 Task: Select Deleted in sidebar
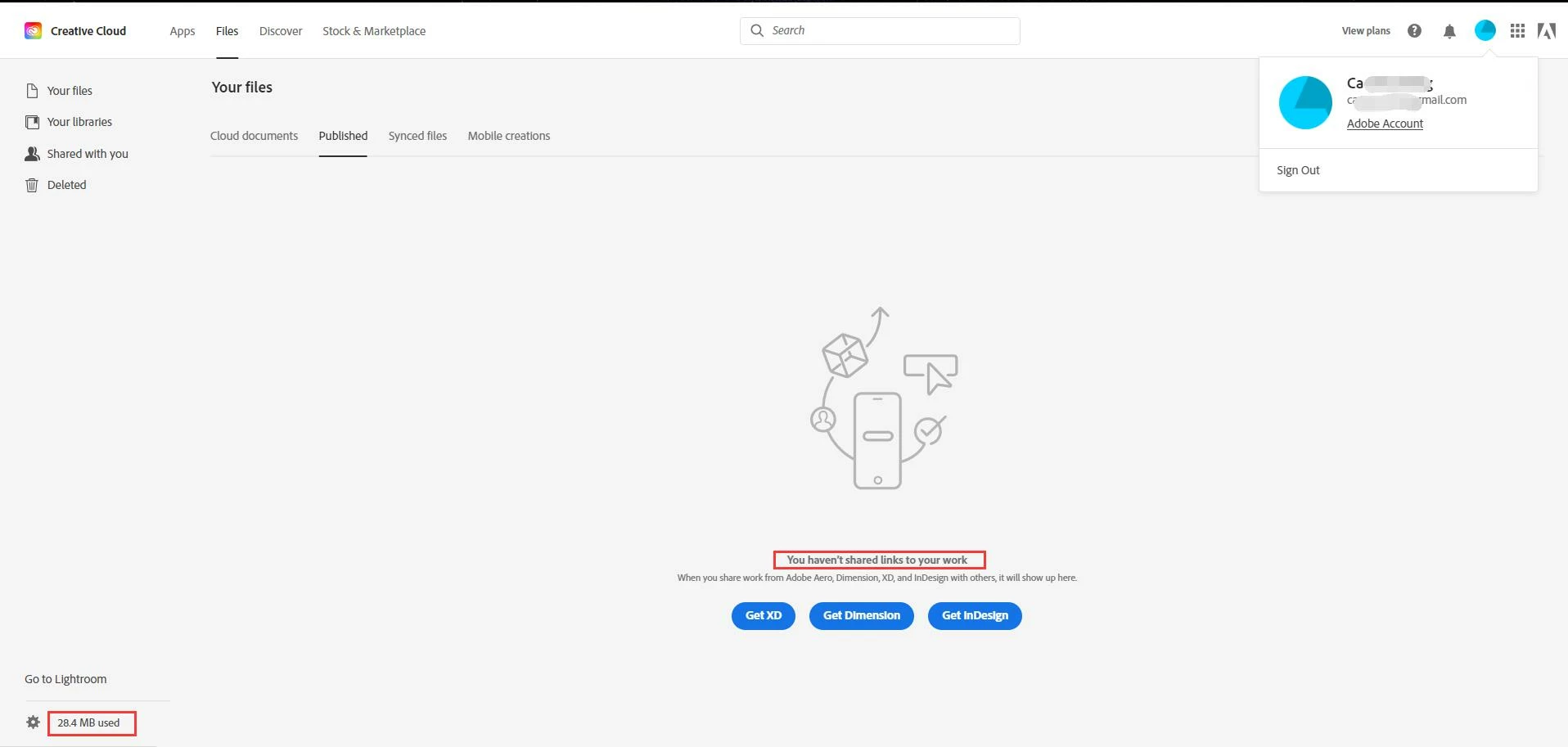click(66, 185)
